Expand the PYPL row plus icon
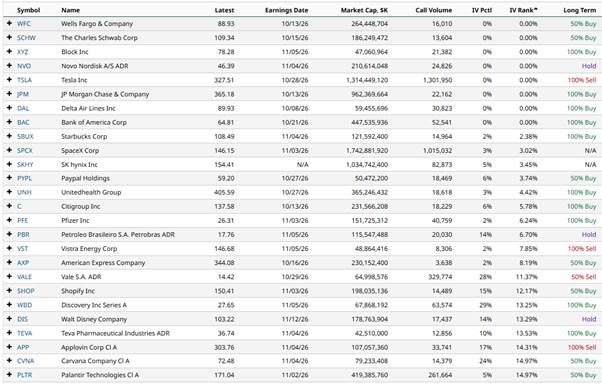 click(9, 178)
